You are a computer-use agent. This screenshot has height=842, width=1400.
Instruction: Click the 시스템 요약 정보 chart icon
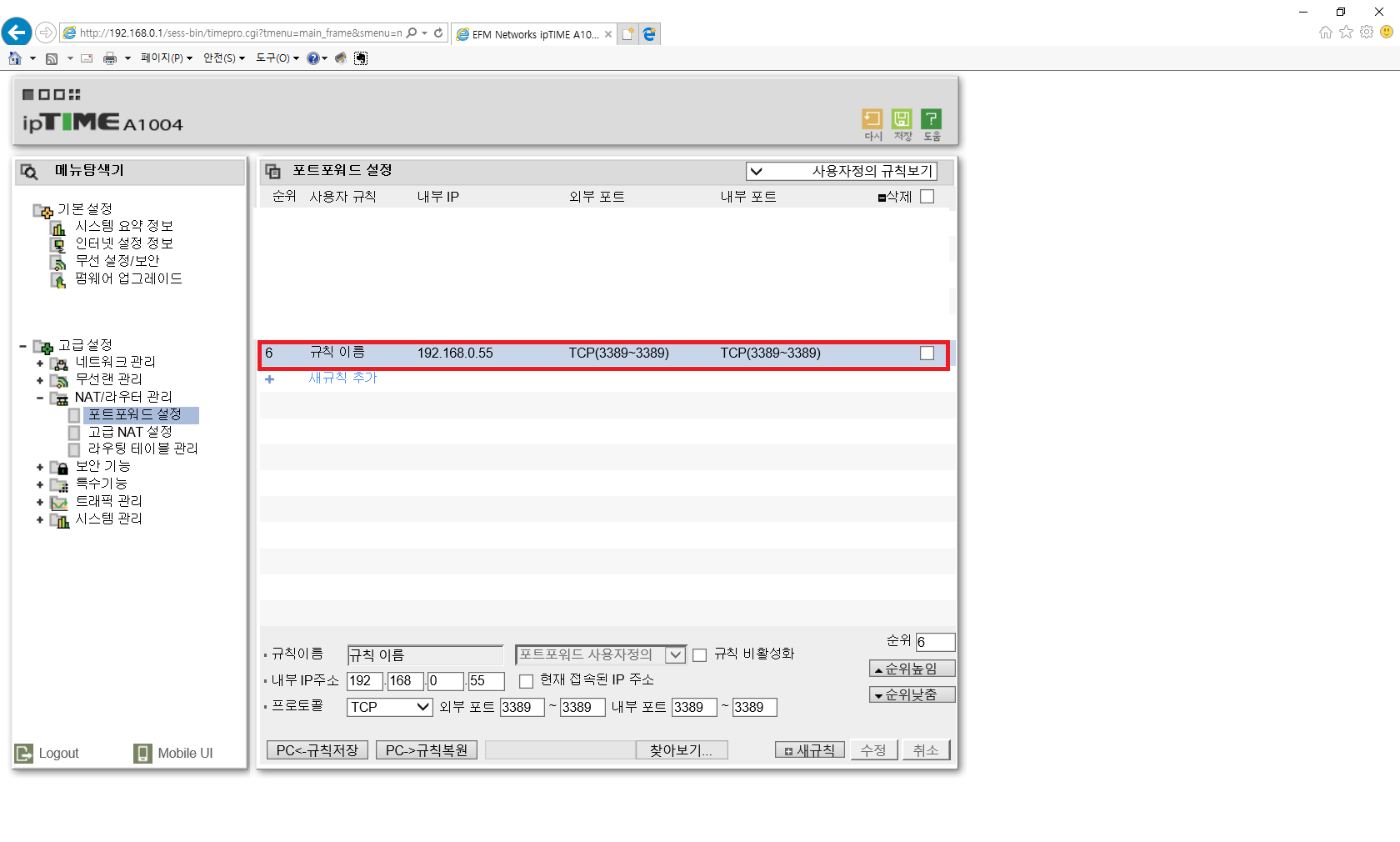pyautogui.click(x=57, y=227)
